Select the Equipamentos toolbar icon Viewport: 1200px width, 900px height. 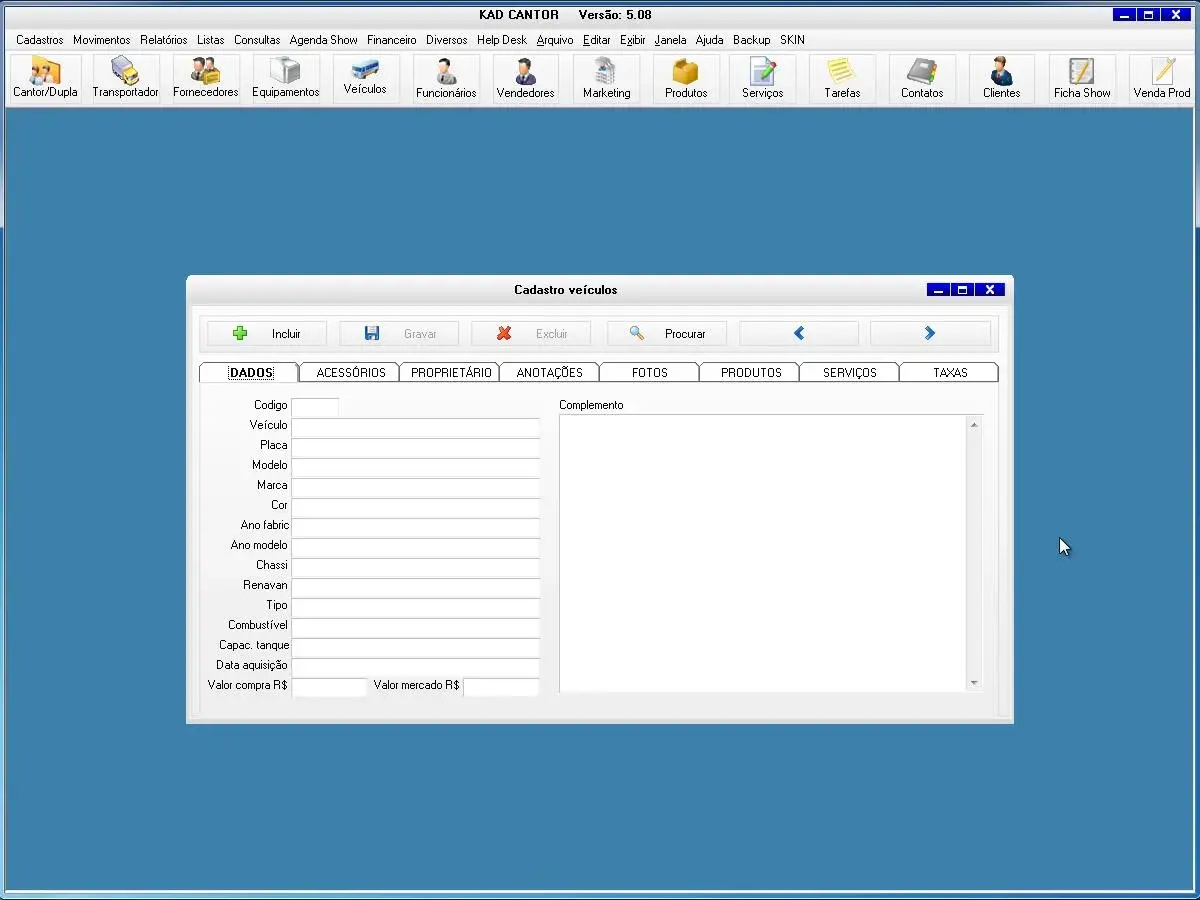[x=285, y=78]
